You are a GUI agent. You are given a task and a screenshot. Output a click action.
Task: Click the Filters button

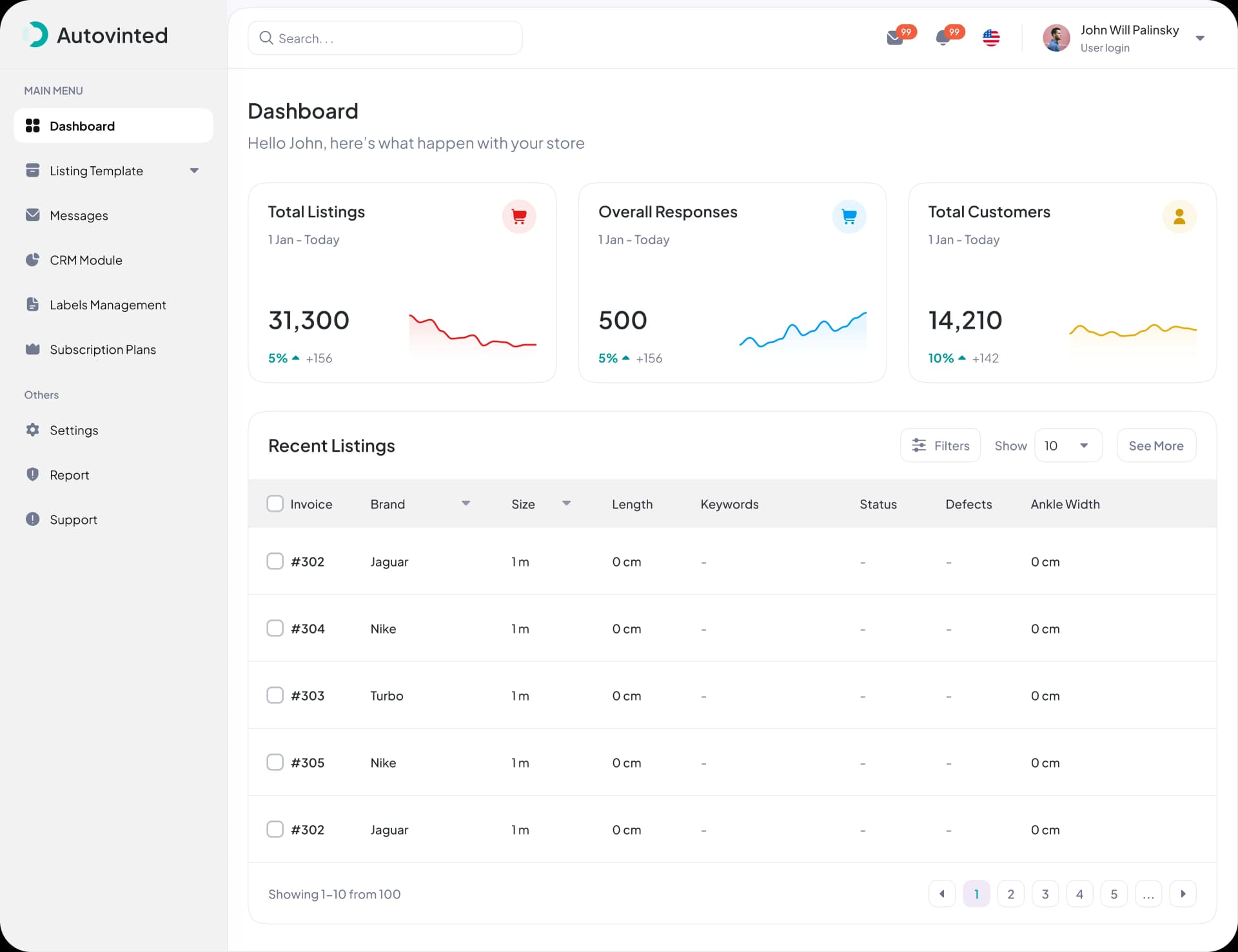(941, 445)
